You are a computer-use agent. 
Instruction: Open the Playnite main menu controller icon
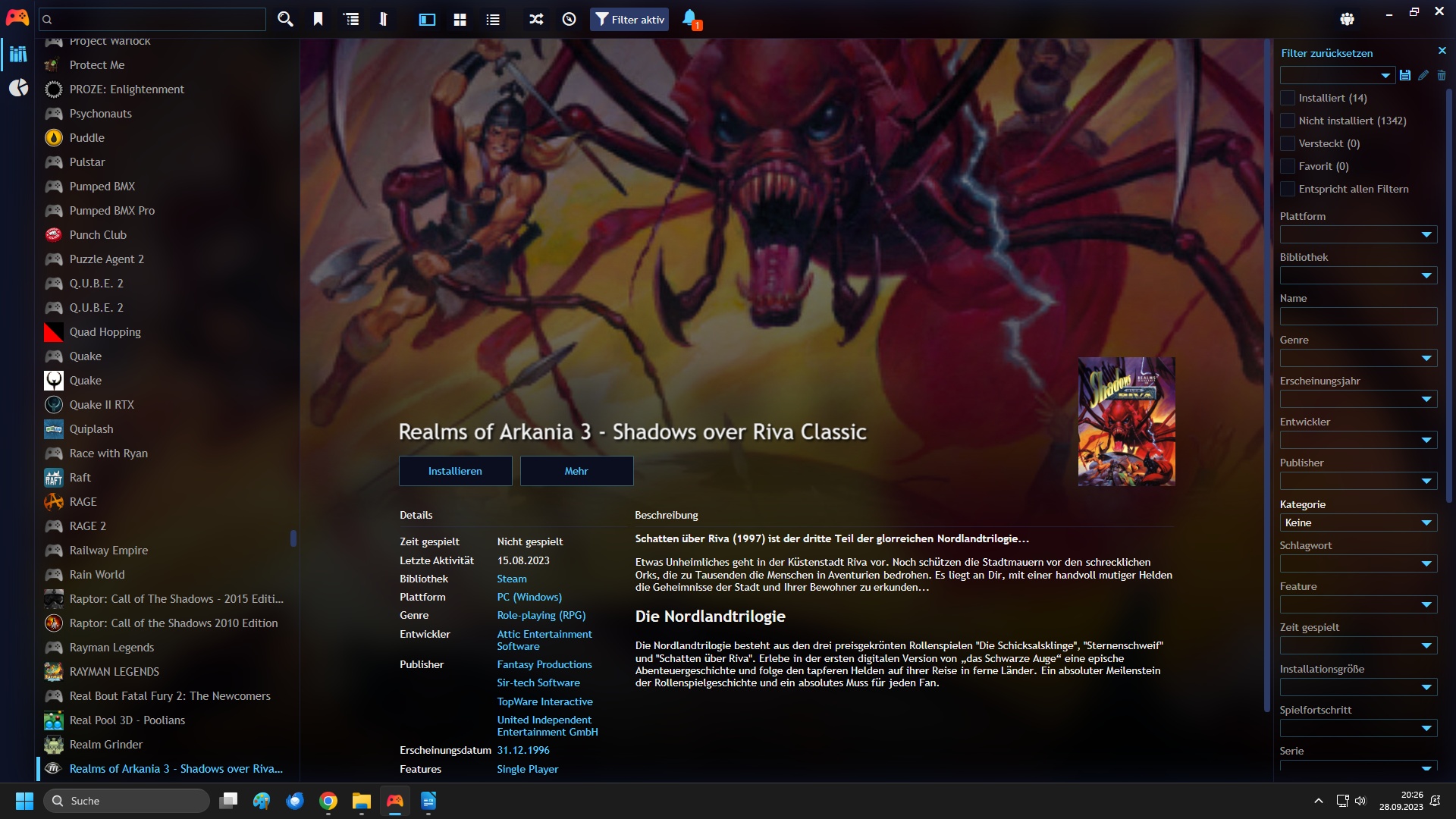point(17,18)
